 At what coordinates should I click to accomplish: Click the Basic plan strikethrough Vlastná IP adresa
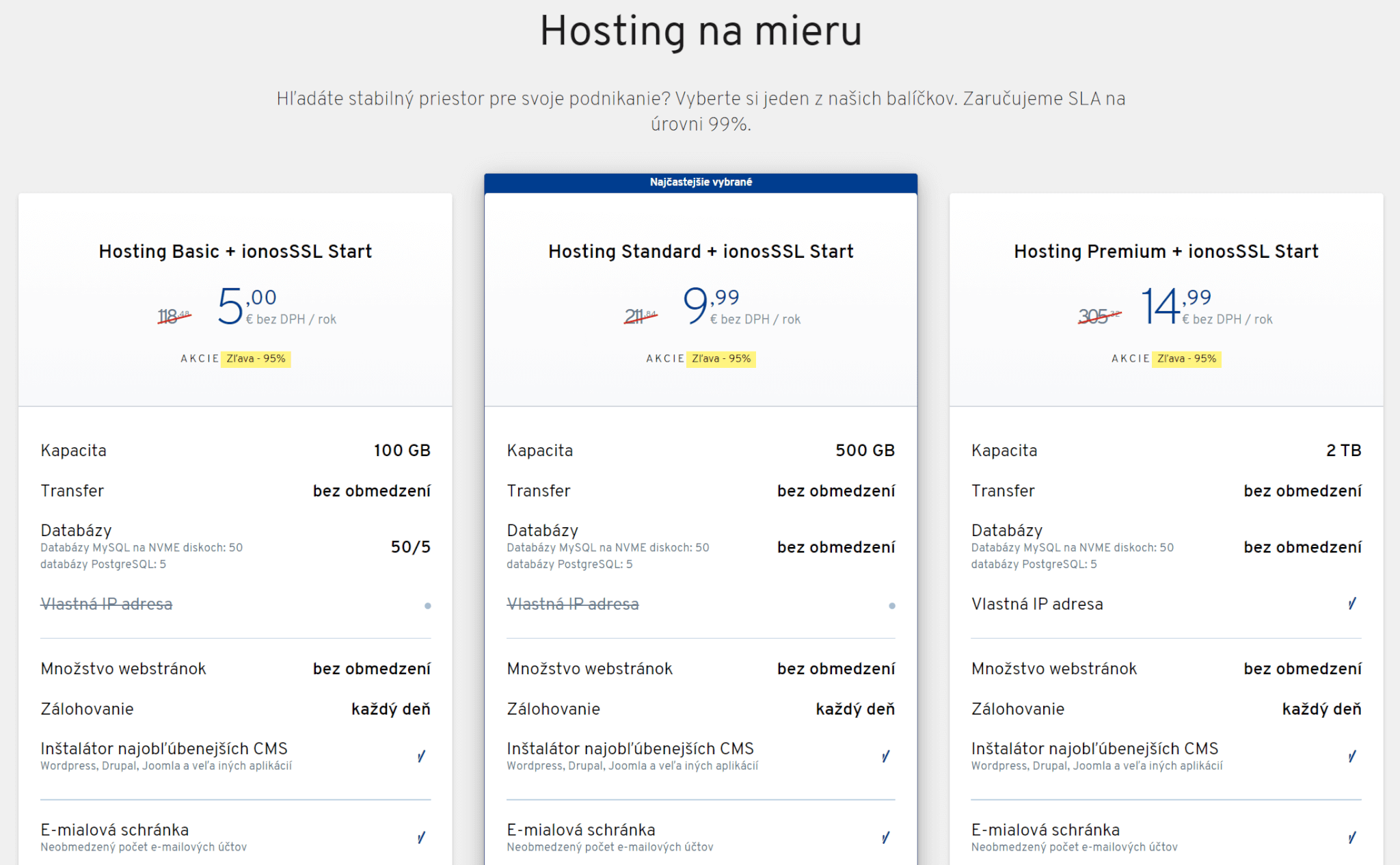point(107,604)
